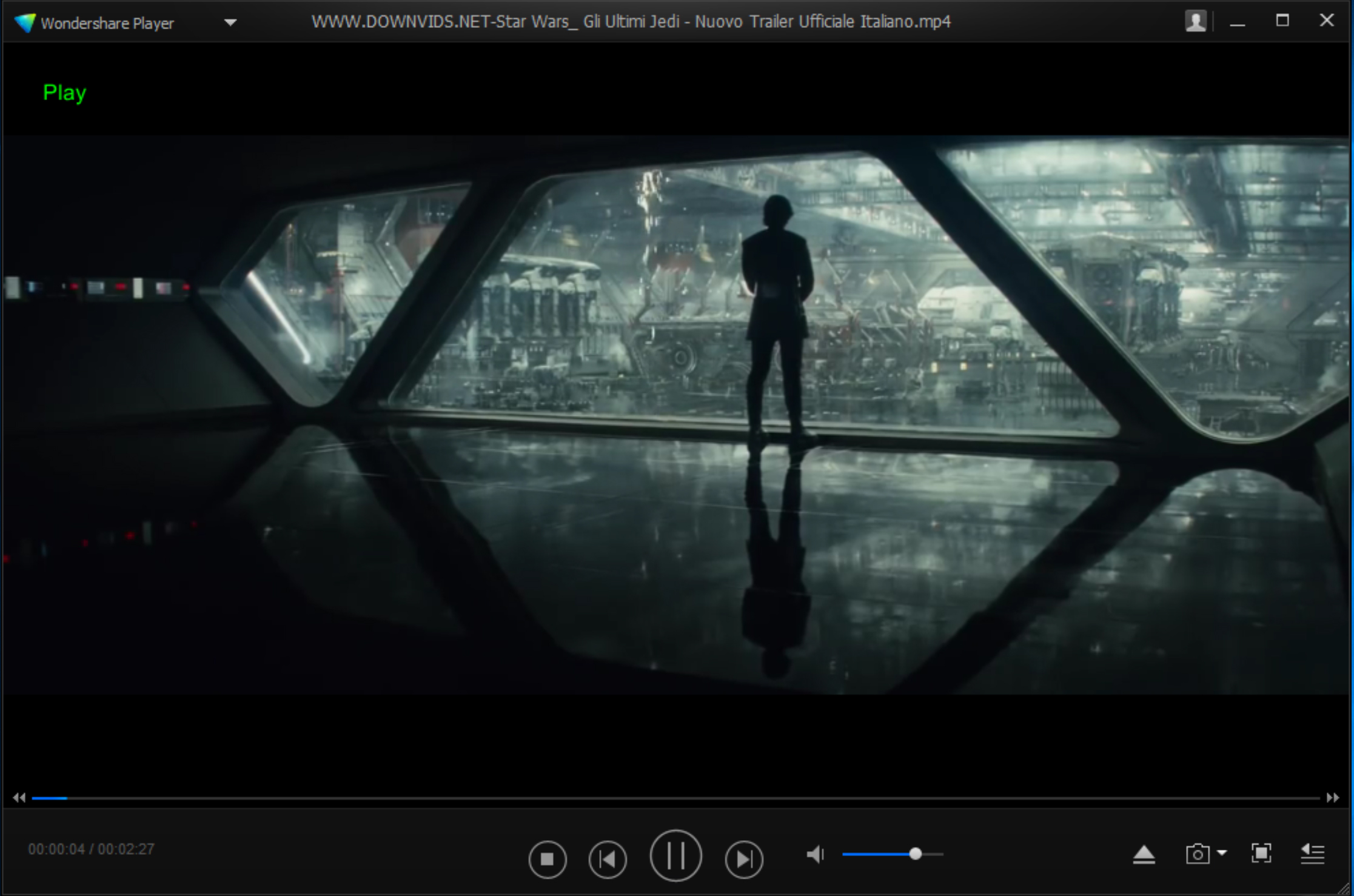
Task: Click the green Play label
Action: coord(64,92)
